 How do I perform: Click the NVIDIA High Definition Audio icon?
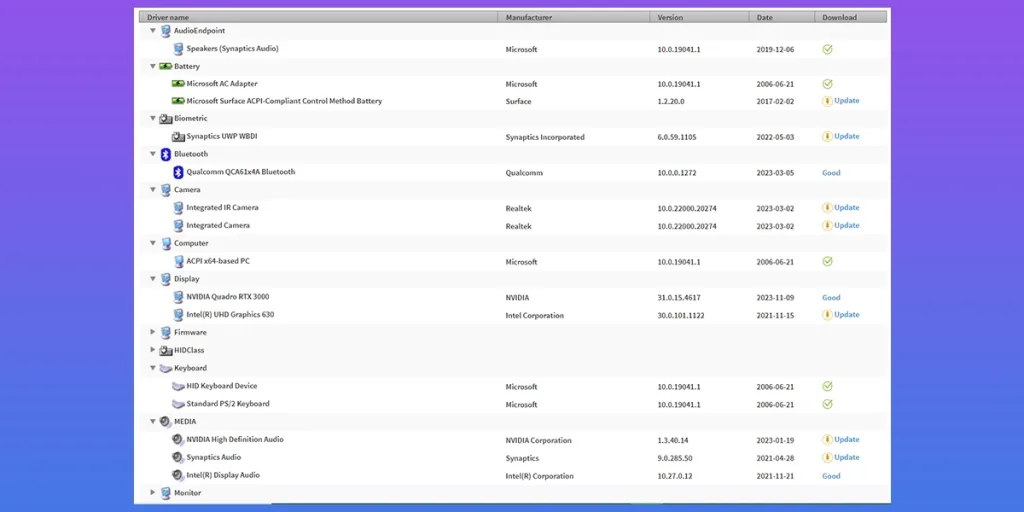pos(178,439)
